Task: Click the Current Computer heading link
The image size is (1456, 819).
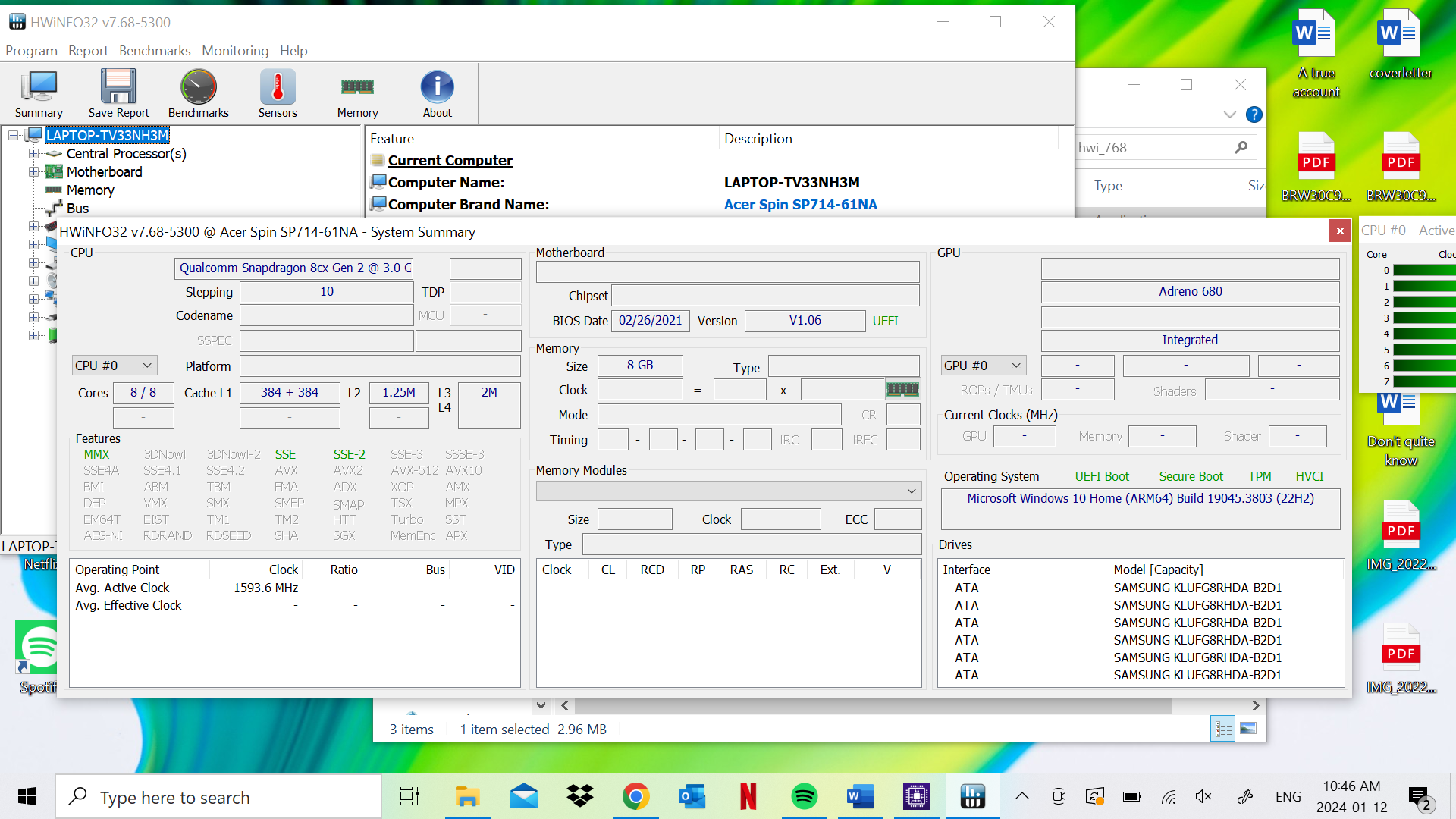Action: (450, 160)
